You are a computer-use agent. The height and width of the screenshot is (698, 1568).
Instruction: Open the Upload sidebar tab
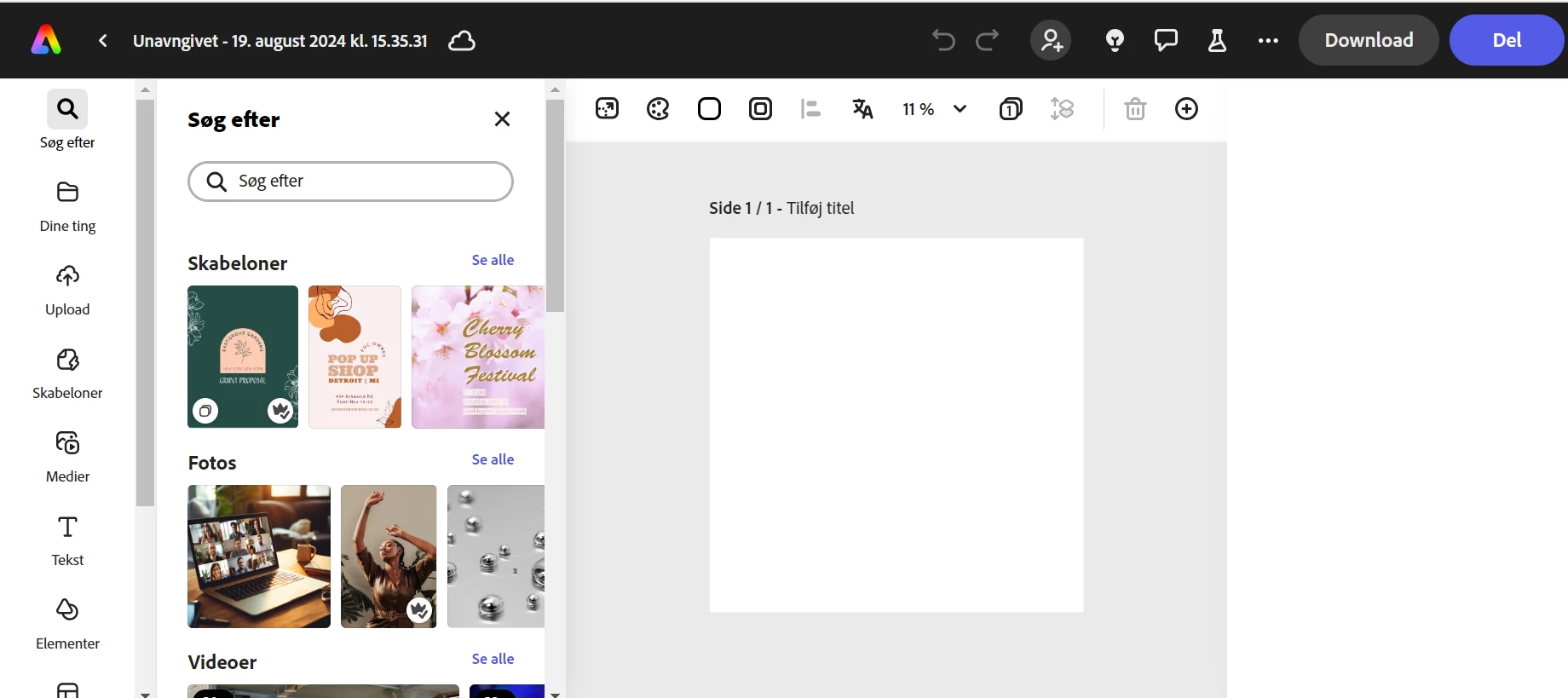tap(67, 291)
